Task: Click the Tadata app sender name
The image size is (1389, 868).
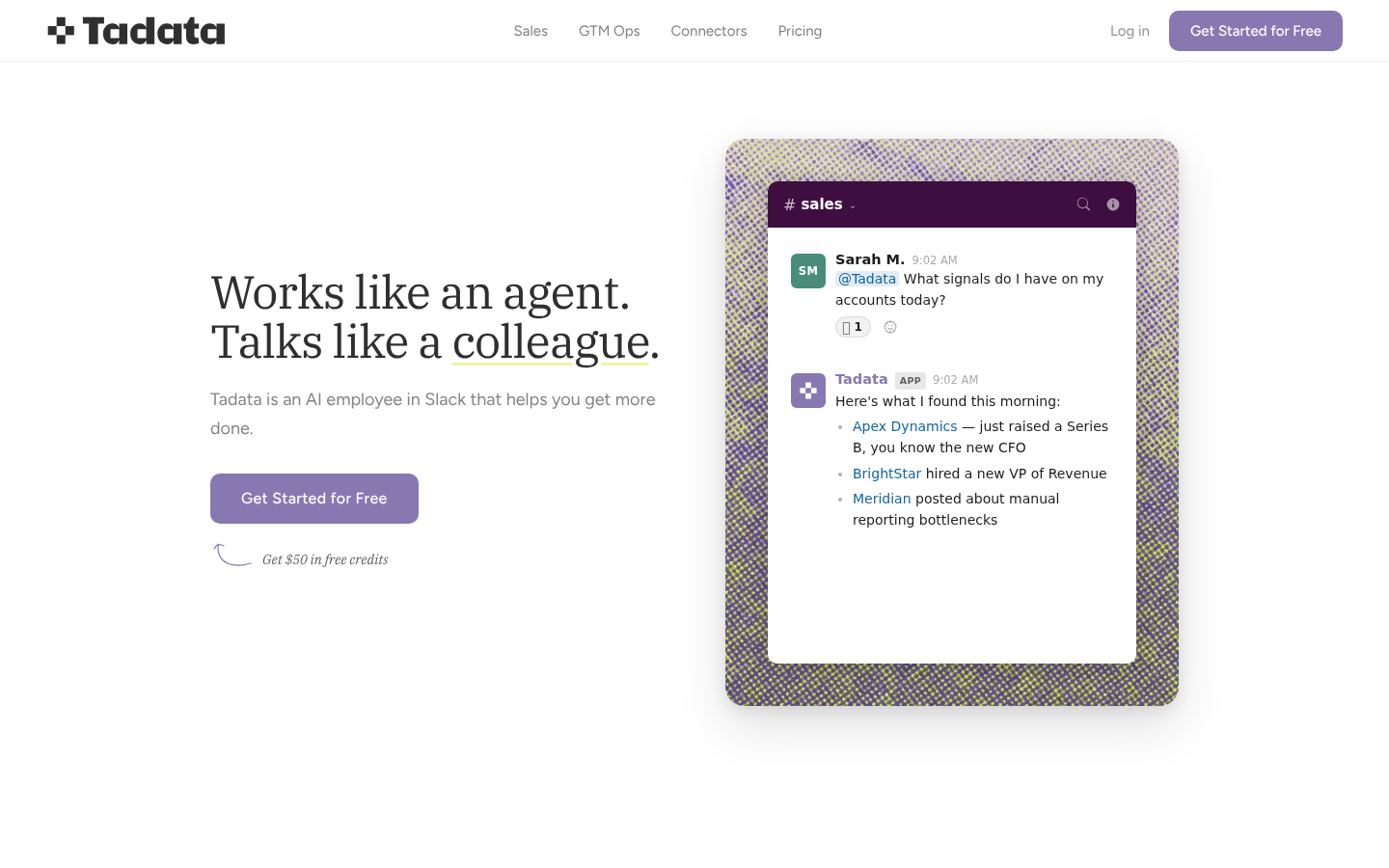Action: 861,379
